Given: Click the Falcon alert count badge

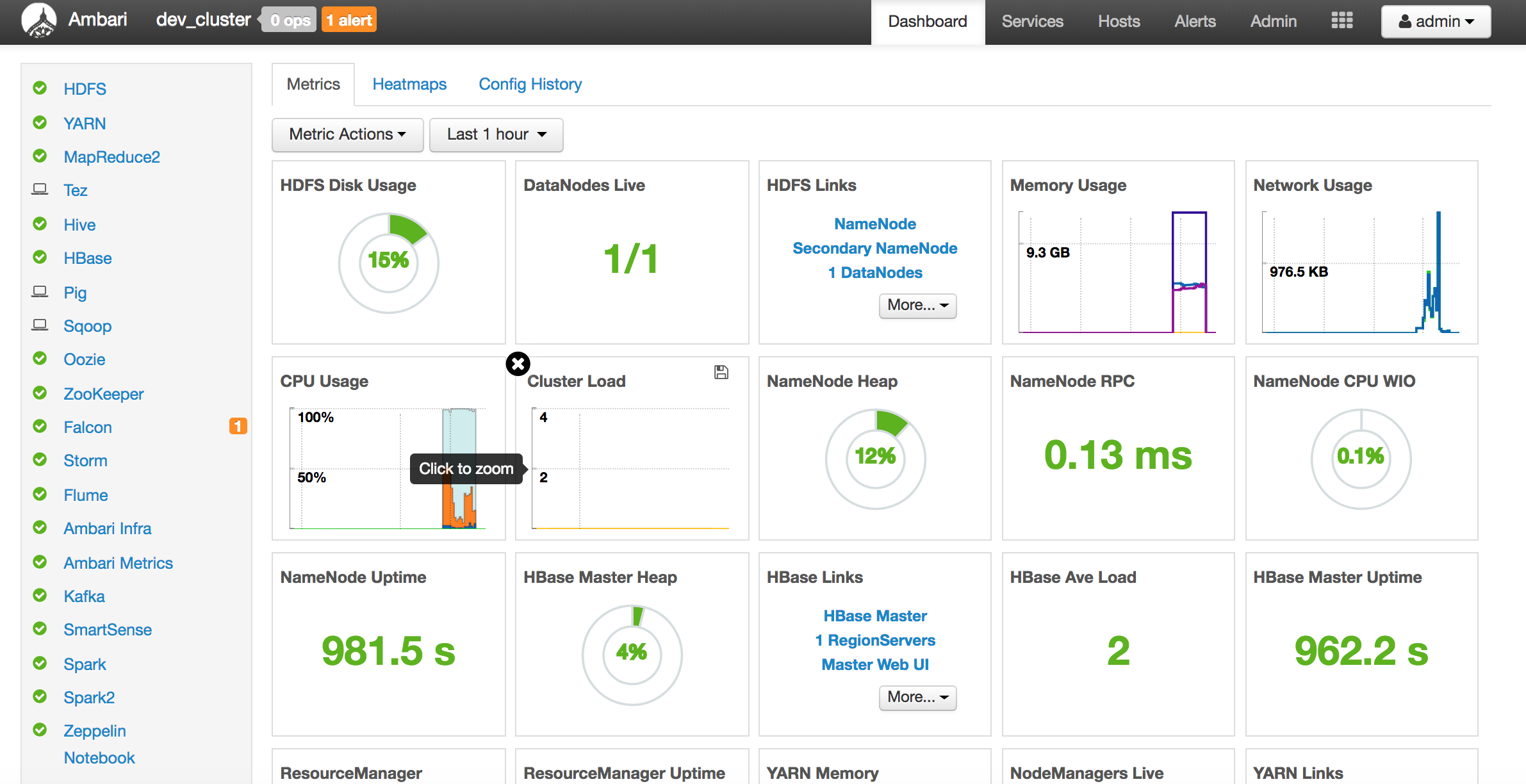Looking at the screenshot, I should point(238,427).
